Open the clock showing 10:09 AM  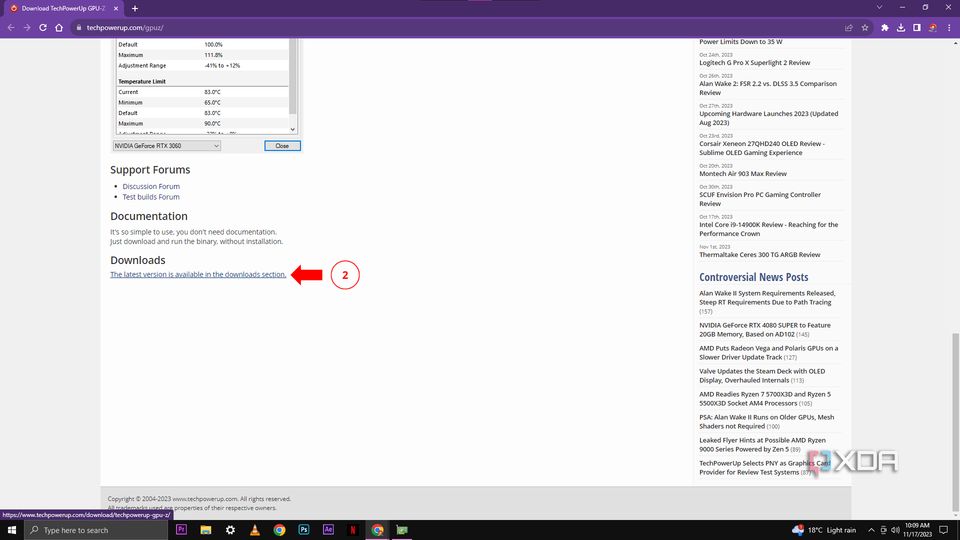(917, 530)
